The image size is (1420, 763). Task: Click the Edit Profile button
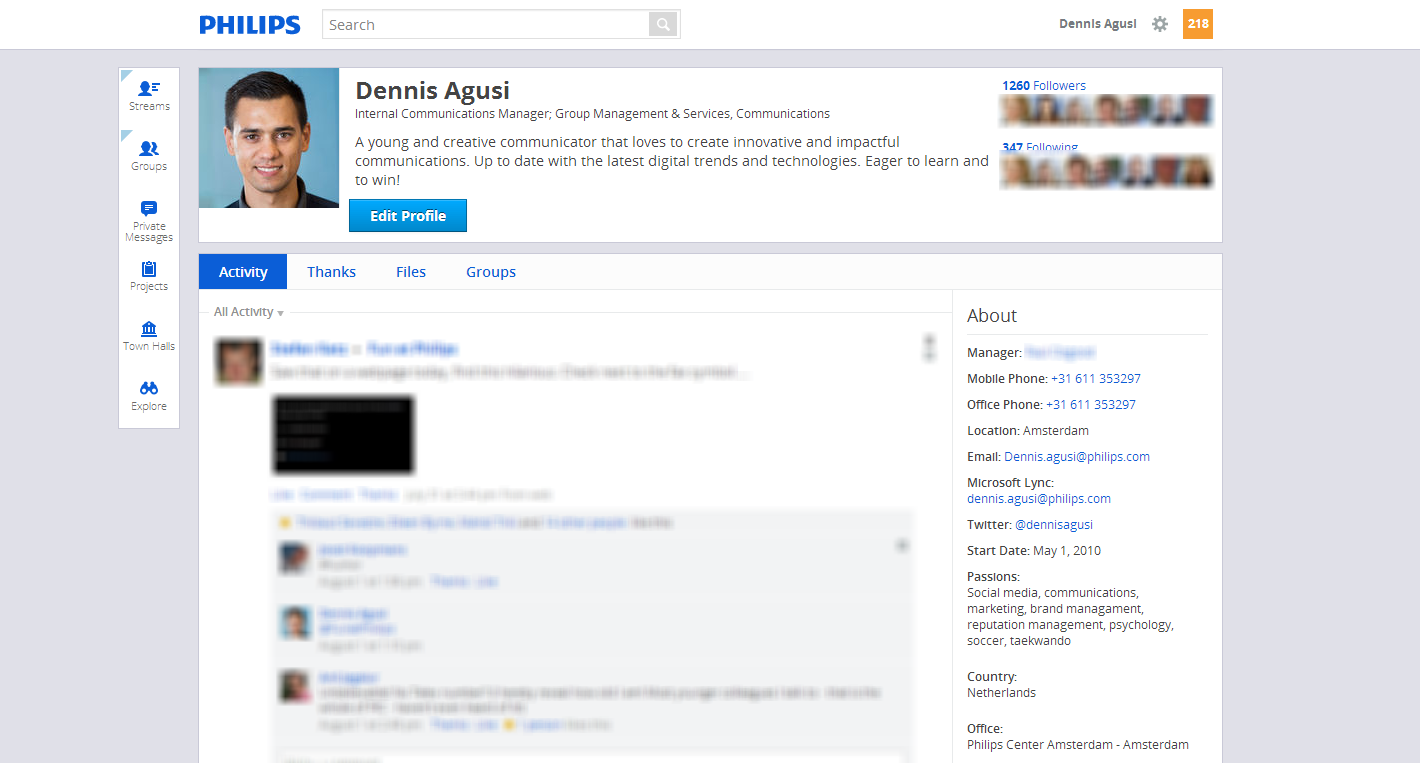pyautogui.click(x=408, y=216)
